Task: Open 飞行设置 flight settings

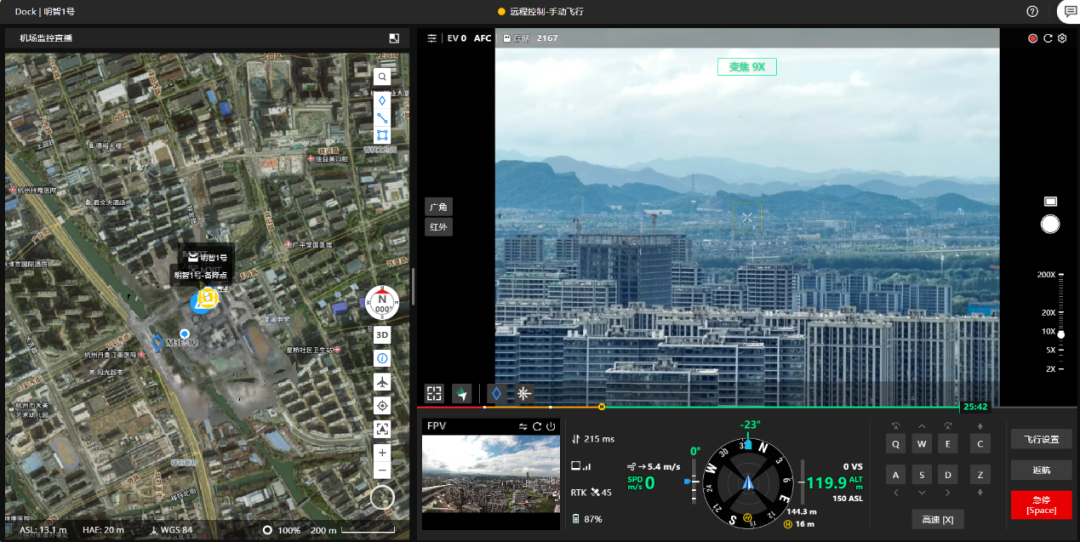Action: coord(1041,439)
